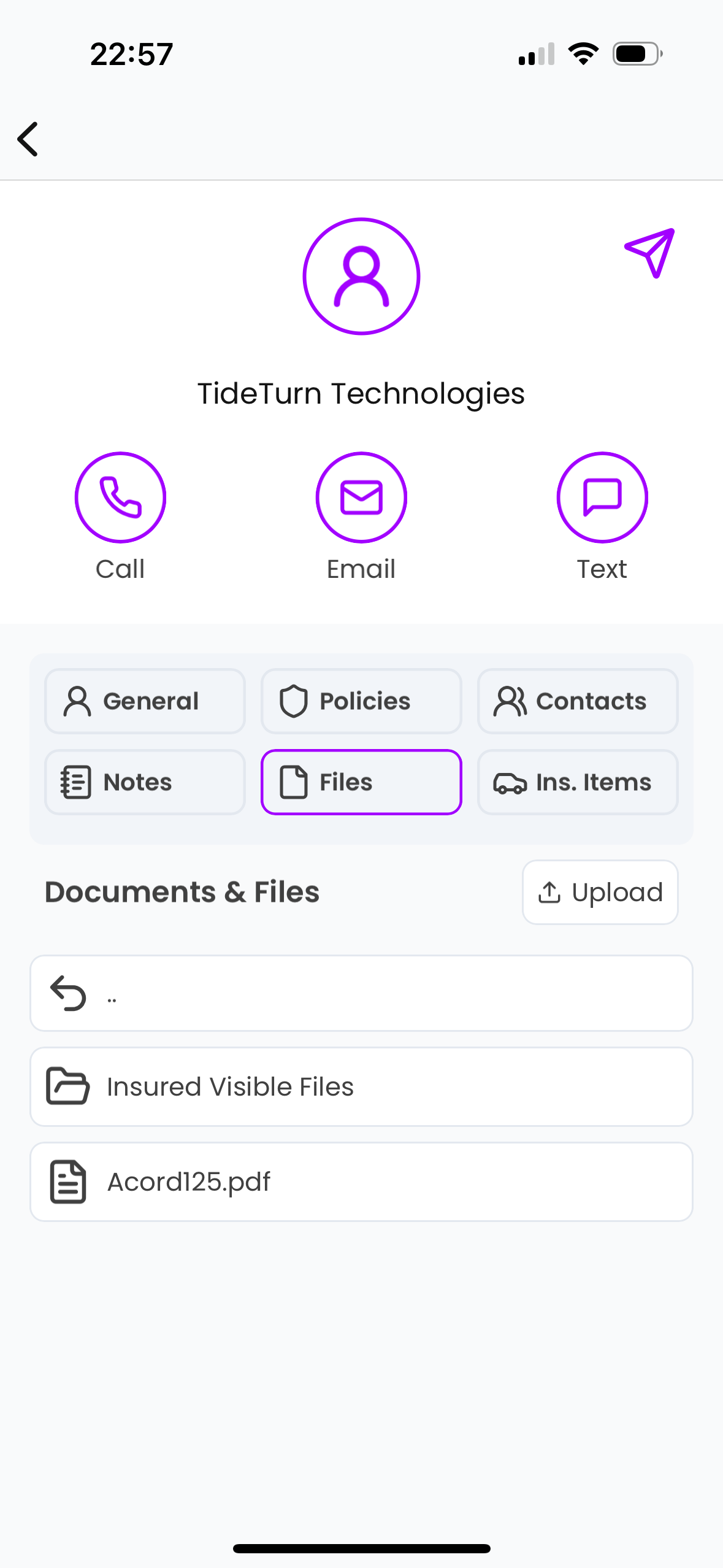Image resolution: width=723 pixels, height=1568 pixels.
Task: Go up one folder with return arrow
Action: (67, 993)
